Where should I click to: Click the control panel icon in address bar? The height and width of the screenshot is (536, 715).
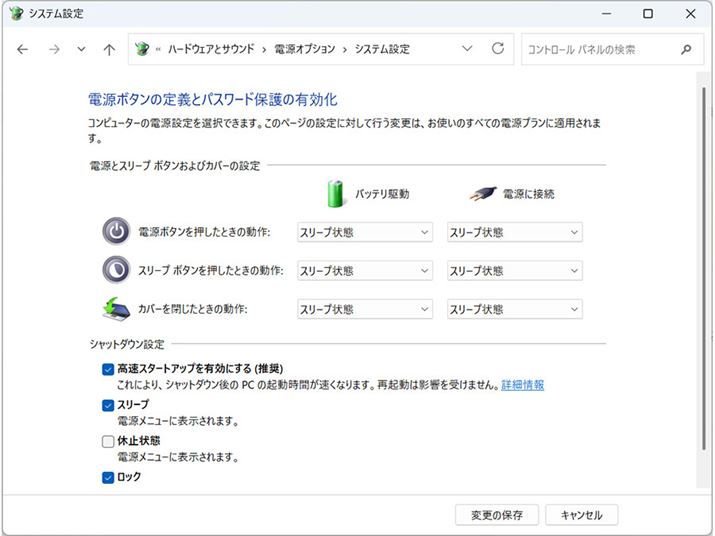(142, 49)
